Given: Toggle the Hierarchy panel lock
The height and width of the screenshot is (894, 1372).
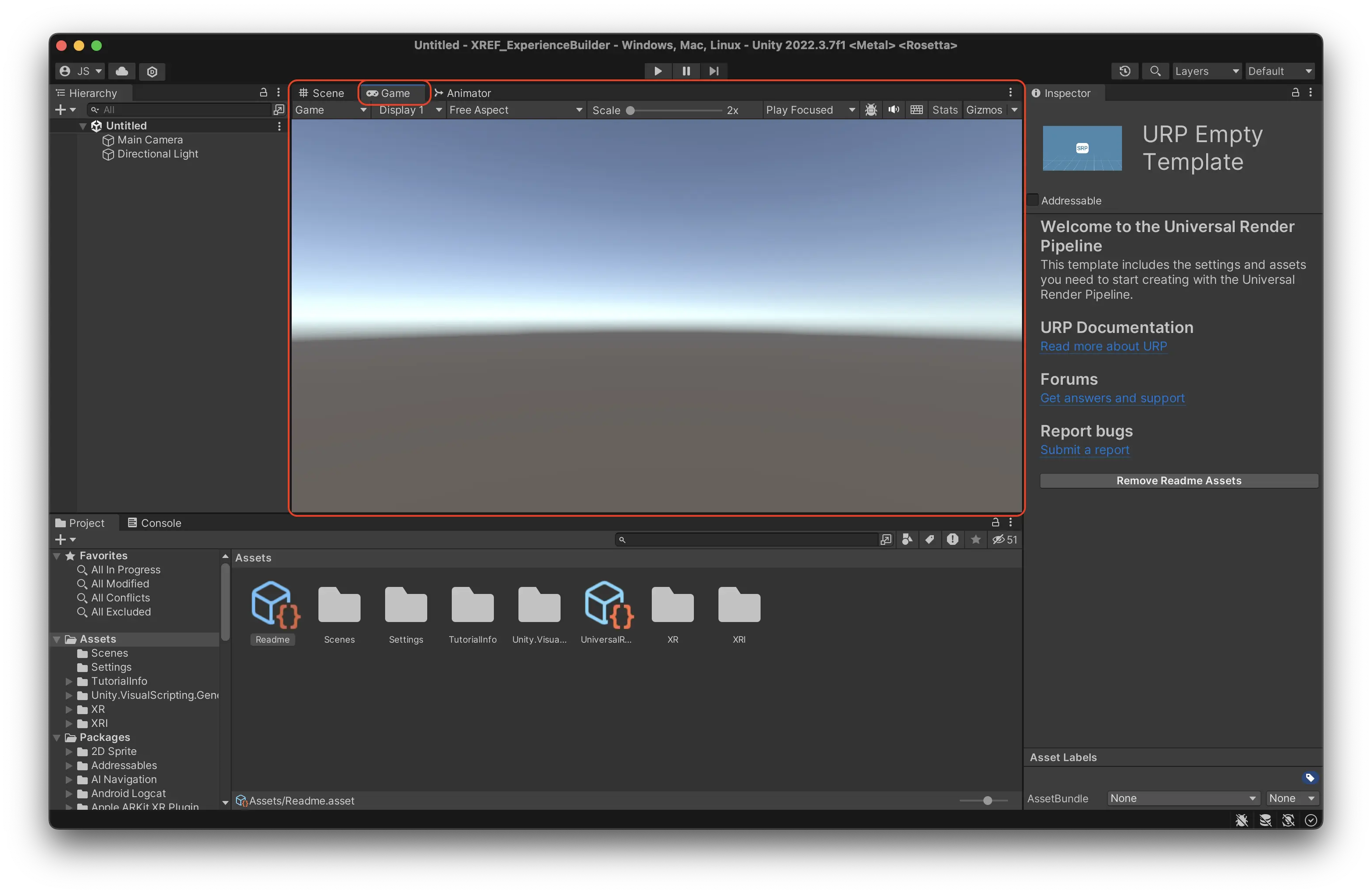Looking at the screenshot, I should click(264, 92).
